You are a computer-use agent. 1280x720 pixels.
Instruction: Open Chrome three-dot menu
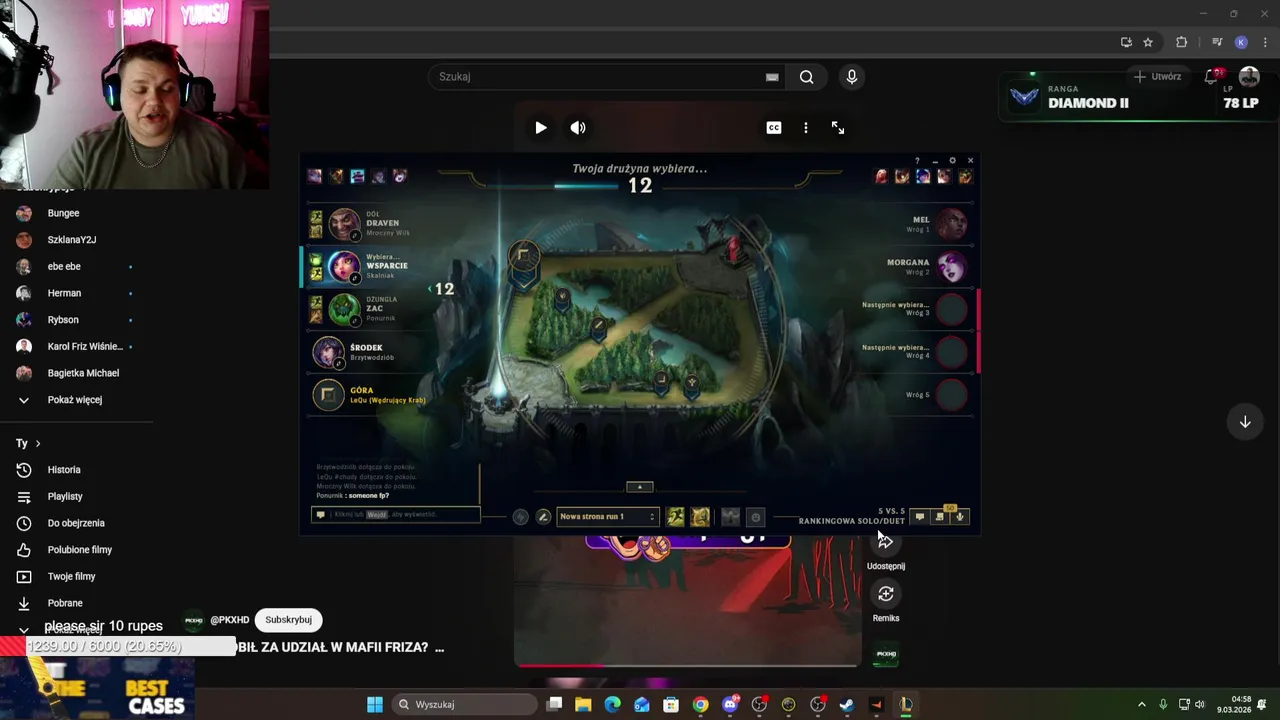point(1265,42)
